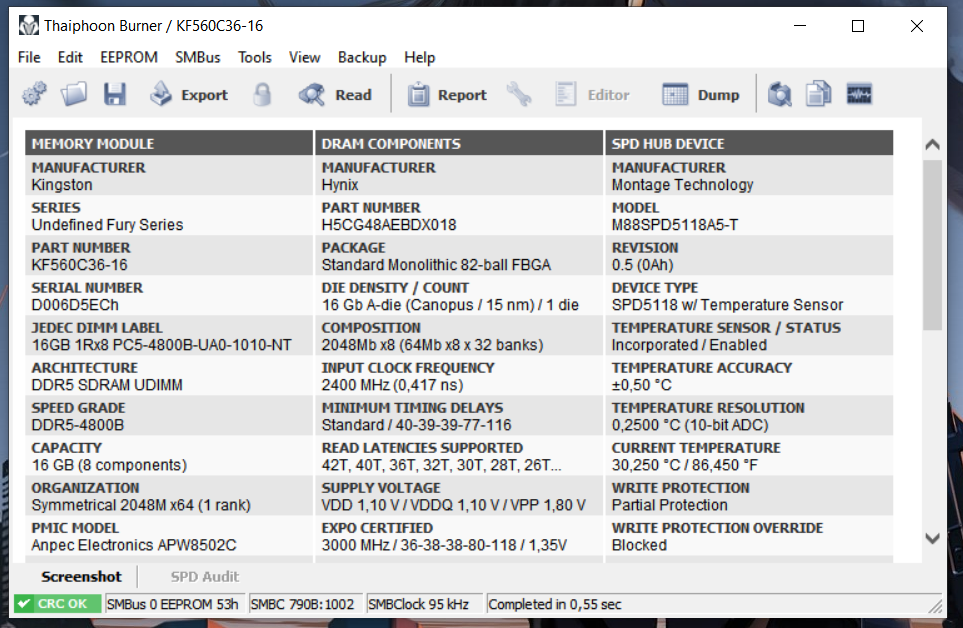Click the gear settings toolbar icon
Image resolution: width=963 pixels, height=628 pixels.
[x=34, y=95]
